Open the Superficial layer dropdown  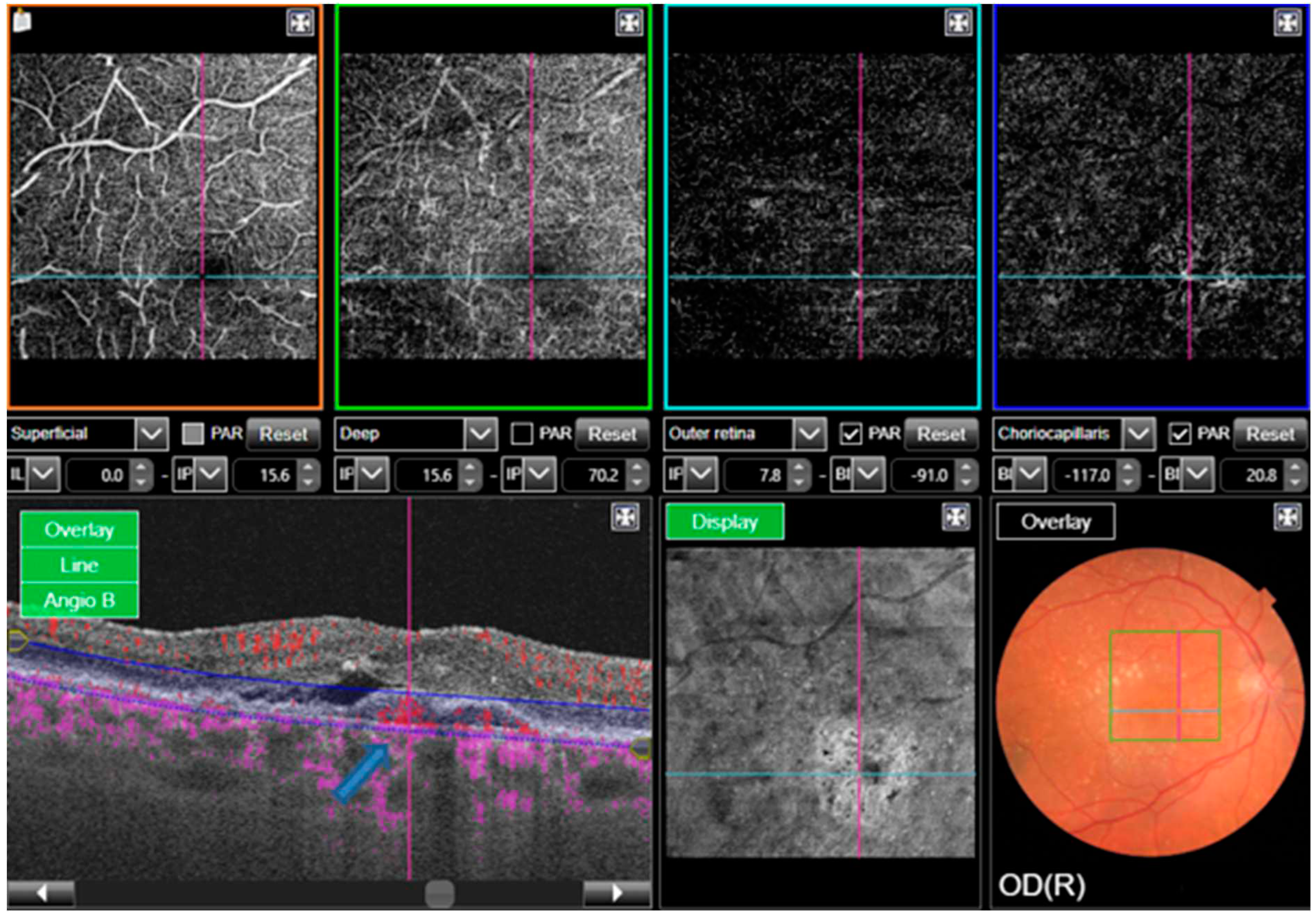pos(152,433)
